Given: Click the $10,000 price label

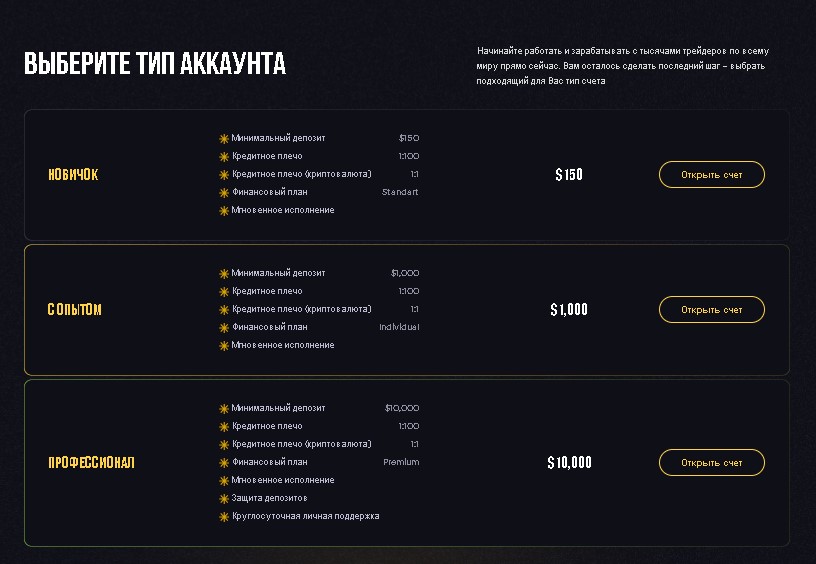Looking at the screenshot, I should (x=569, y=463).
